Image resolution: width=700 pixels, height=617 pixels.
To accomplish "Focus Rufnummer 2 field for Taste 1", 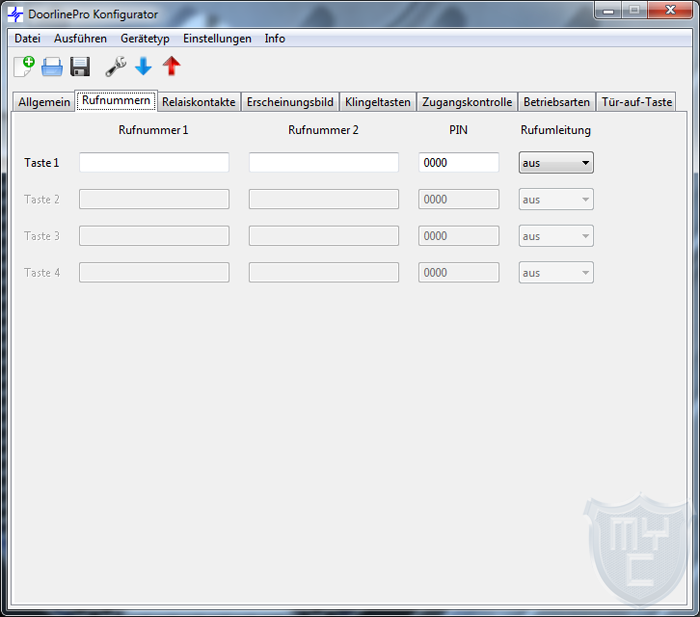I will point(324,163).
